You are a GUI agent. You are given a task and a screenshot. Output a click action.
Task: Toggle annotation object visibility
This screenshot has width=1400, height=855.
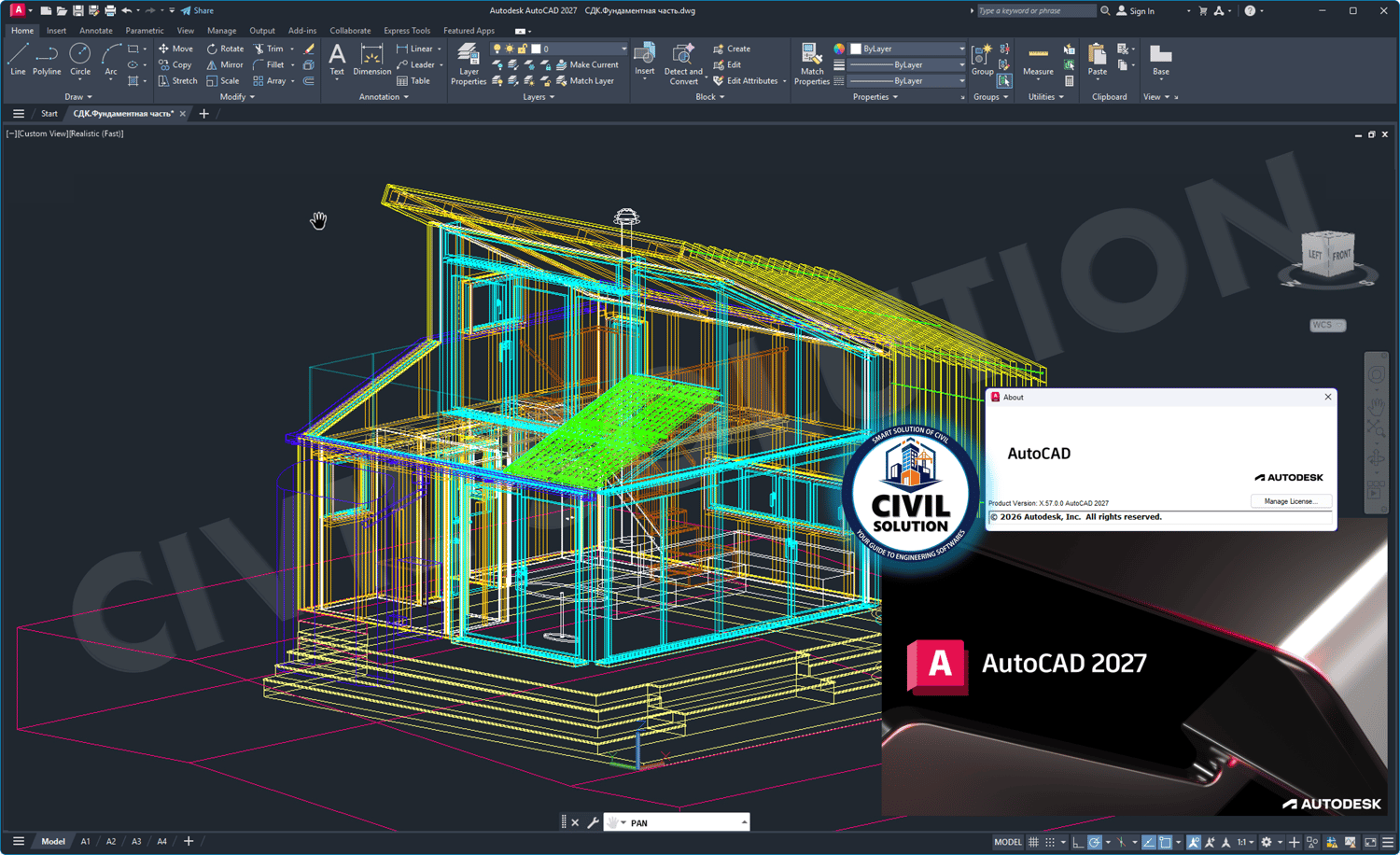(x=1194, y=842)
